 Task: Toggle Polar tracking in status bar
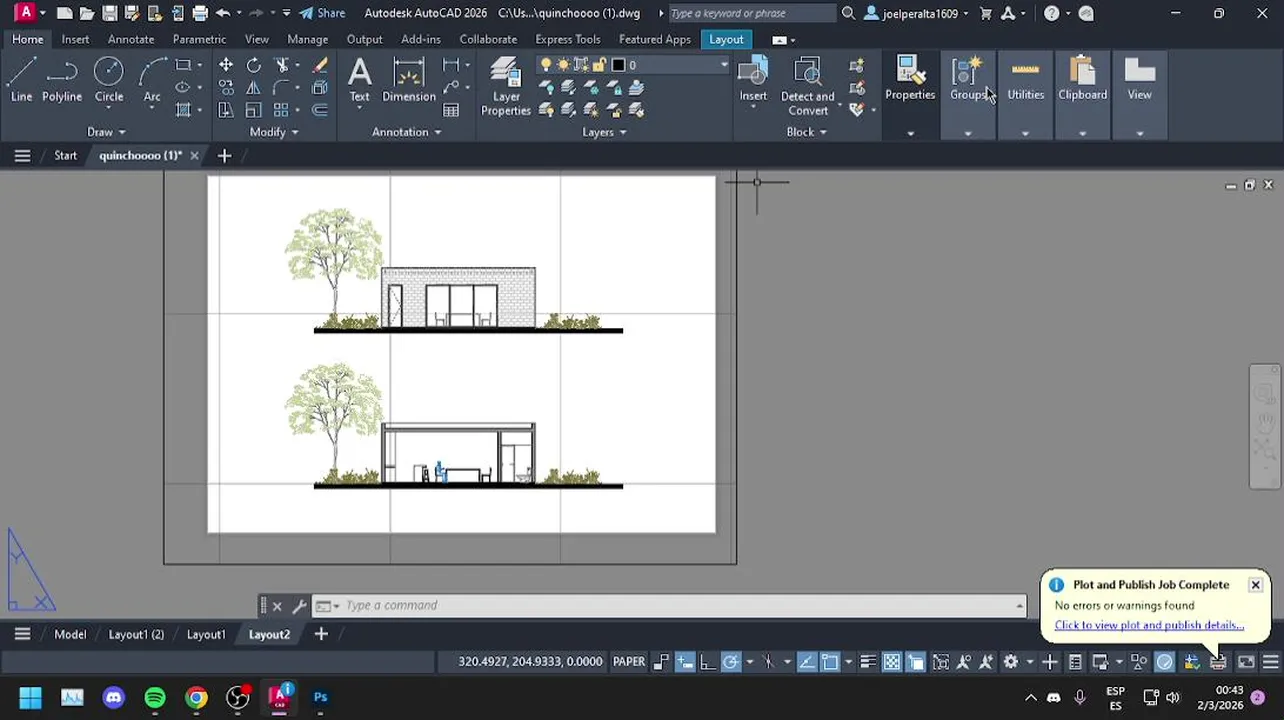(731, 662)
